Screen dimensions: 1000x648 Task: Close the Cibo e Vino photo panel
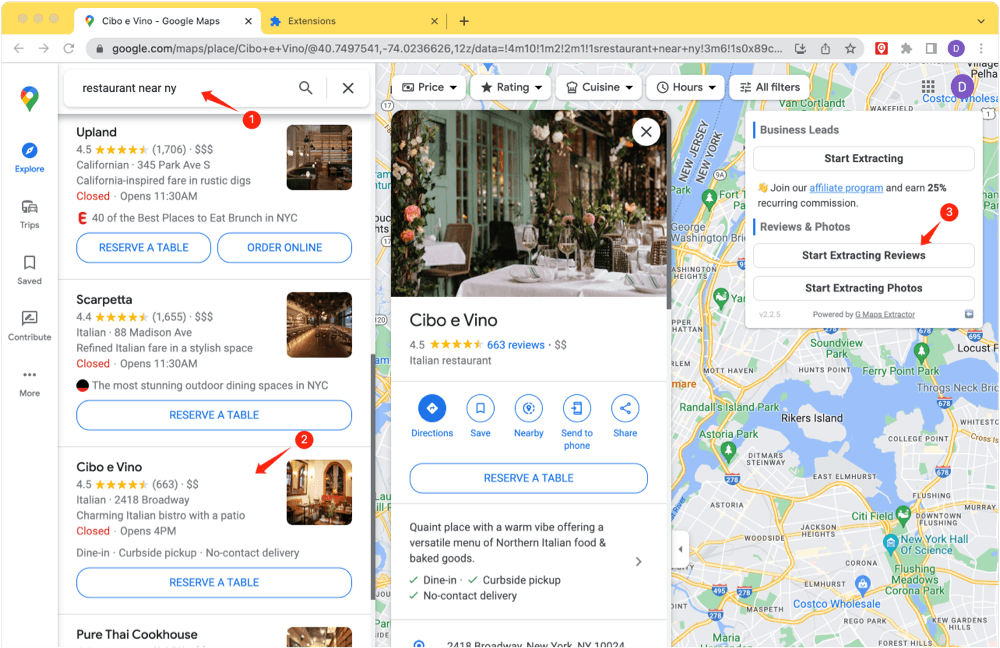(x=646, y=132)
